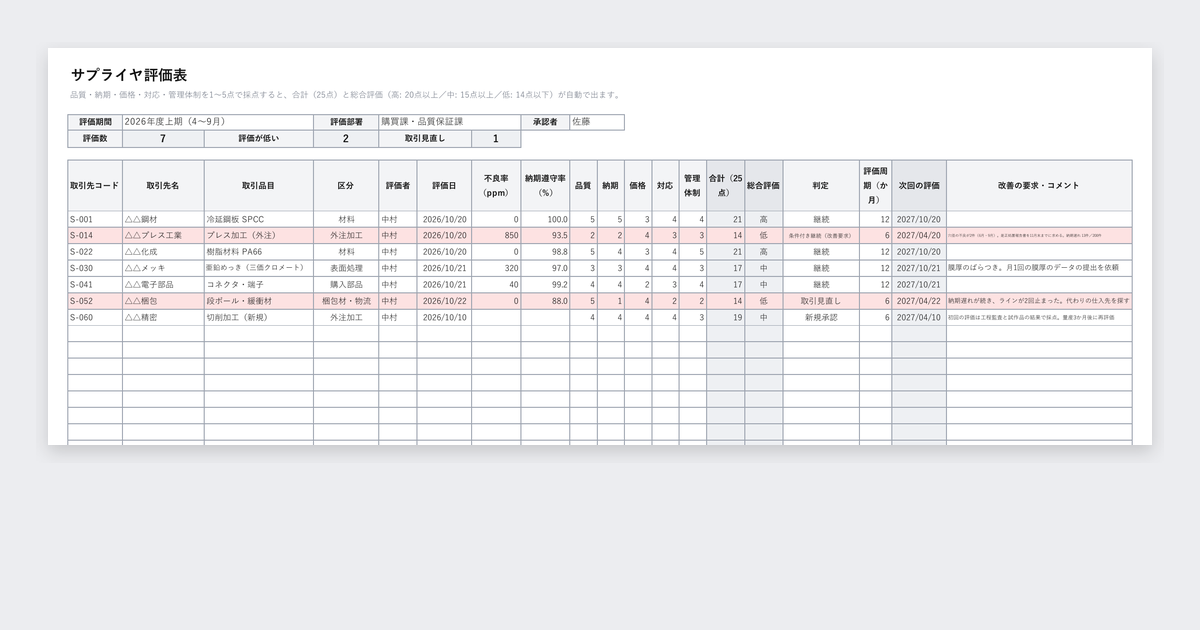Select the total score 19 for S-060
The image size is (1200, 630).
[x=726, y=318]
